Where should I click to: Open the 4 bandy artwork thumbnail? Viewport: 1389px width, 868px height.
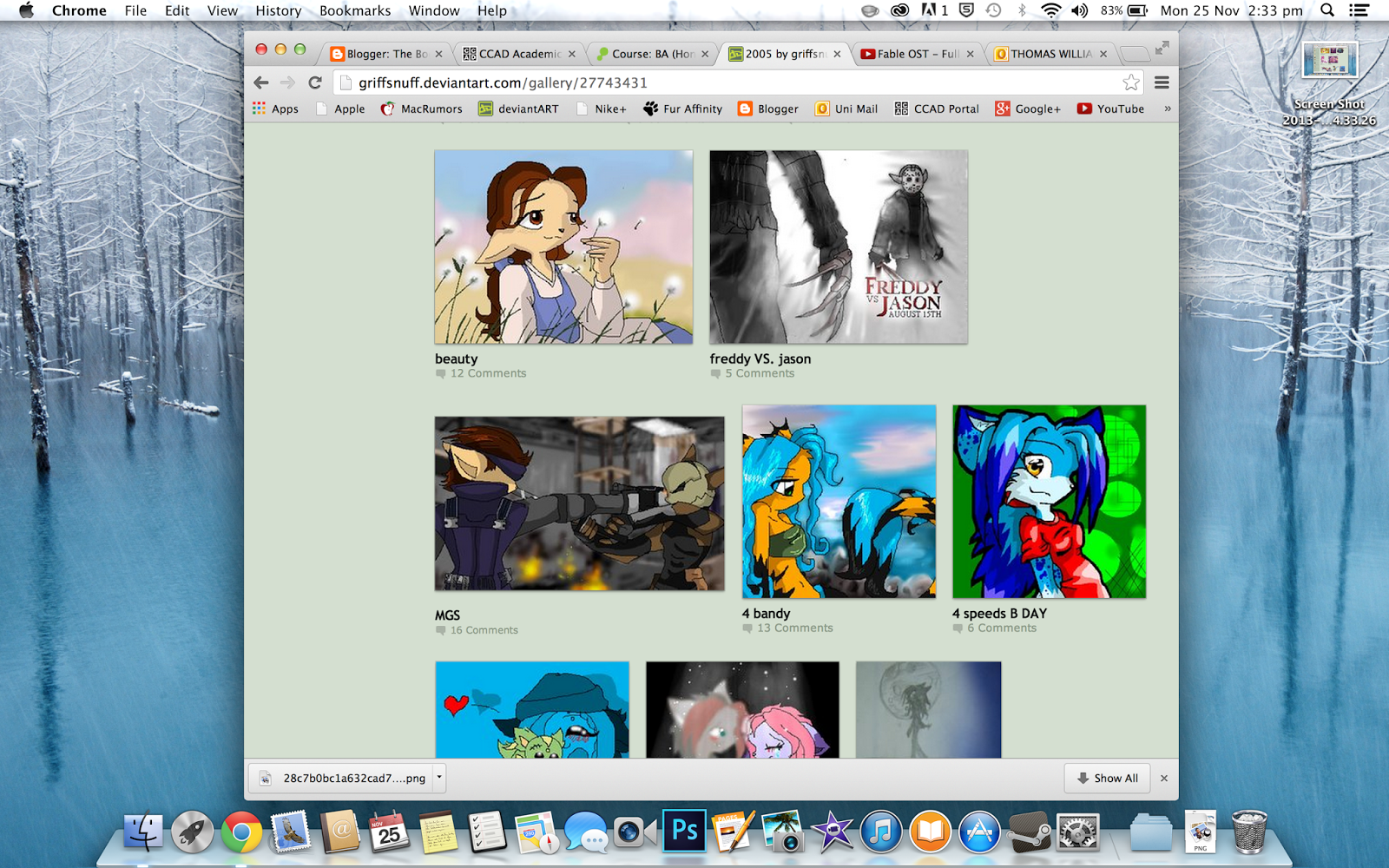839,501
